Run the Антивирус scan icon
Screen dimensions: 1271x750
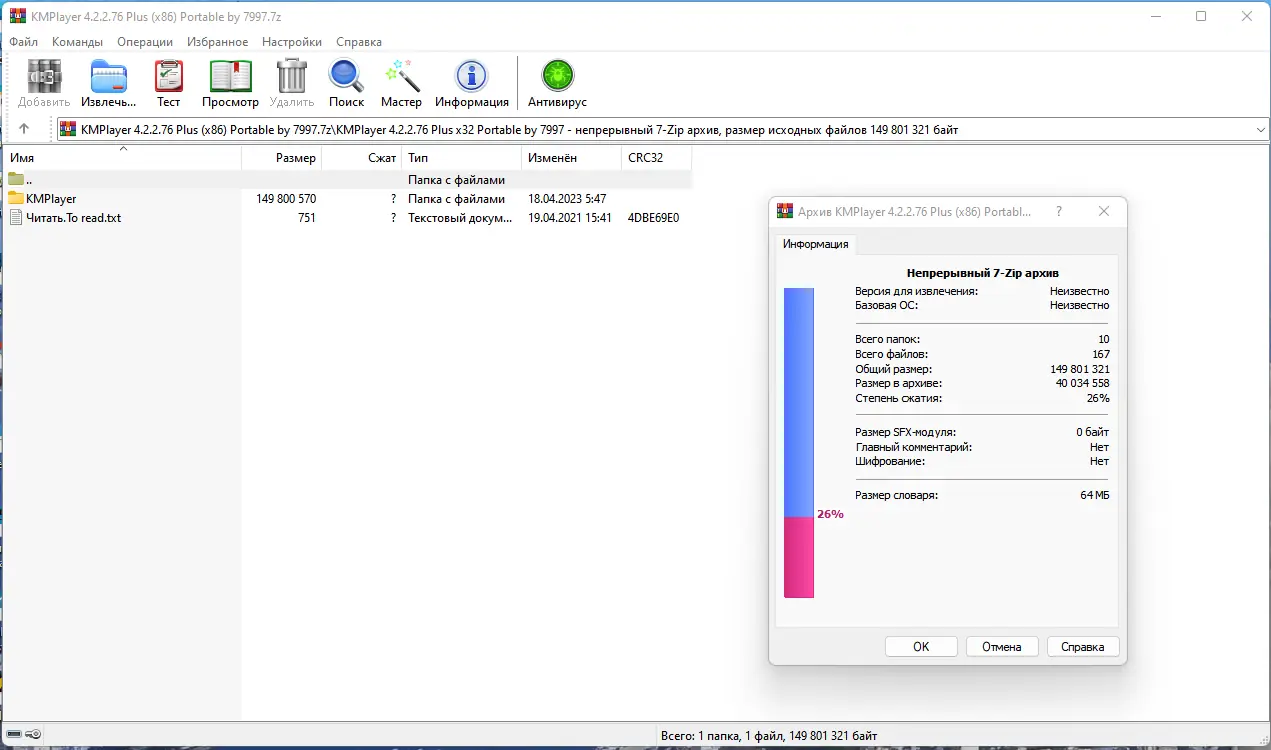coord(556,76)
